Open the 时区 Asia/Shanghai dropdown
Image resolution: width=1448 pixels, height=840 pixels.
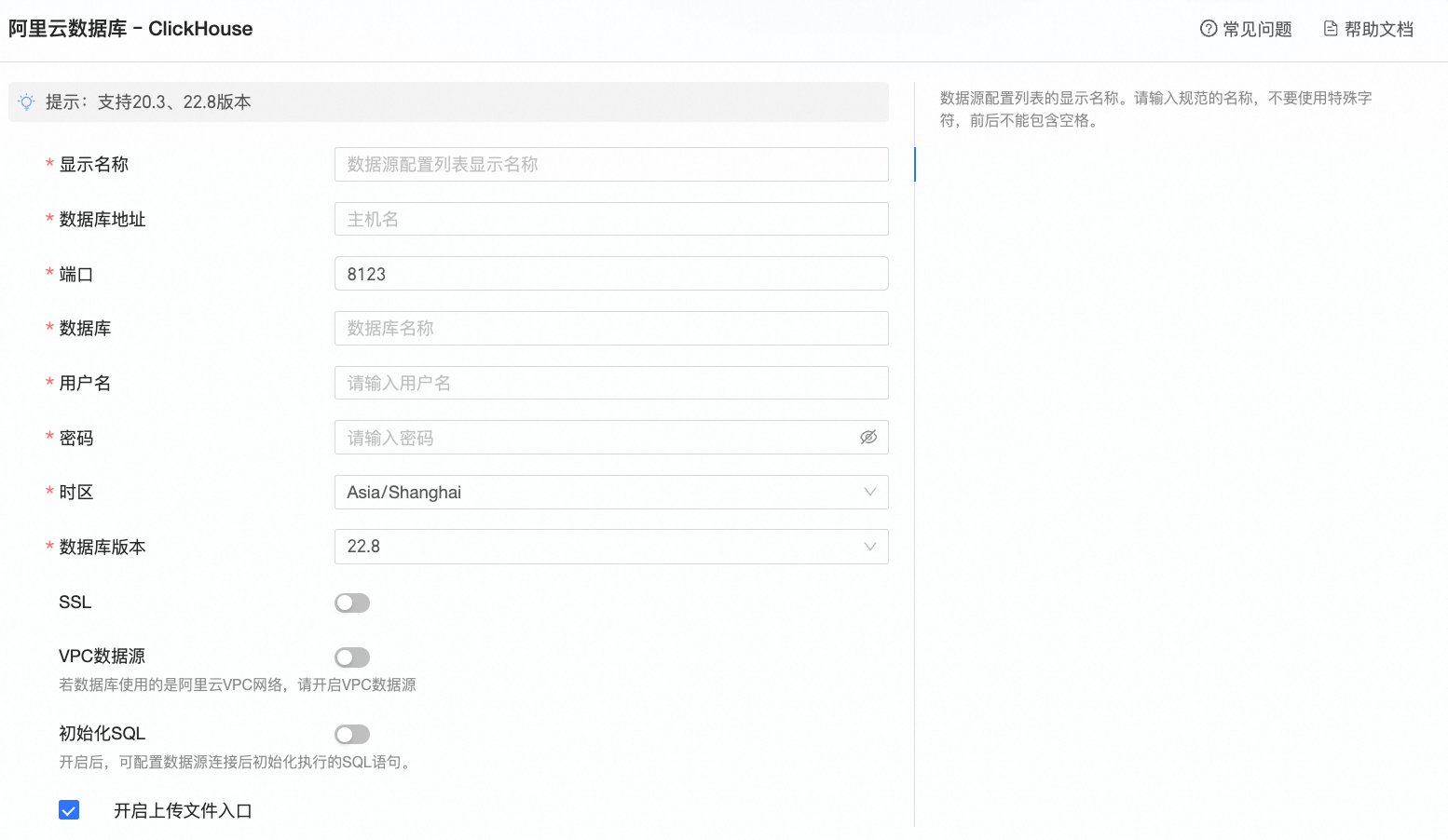(611, 492)
